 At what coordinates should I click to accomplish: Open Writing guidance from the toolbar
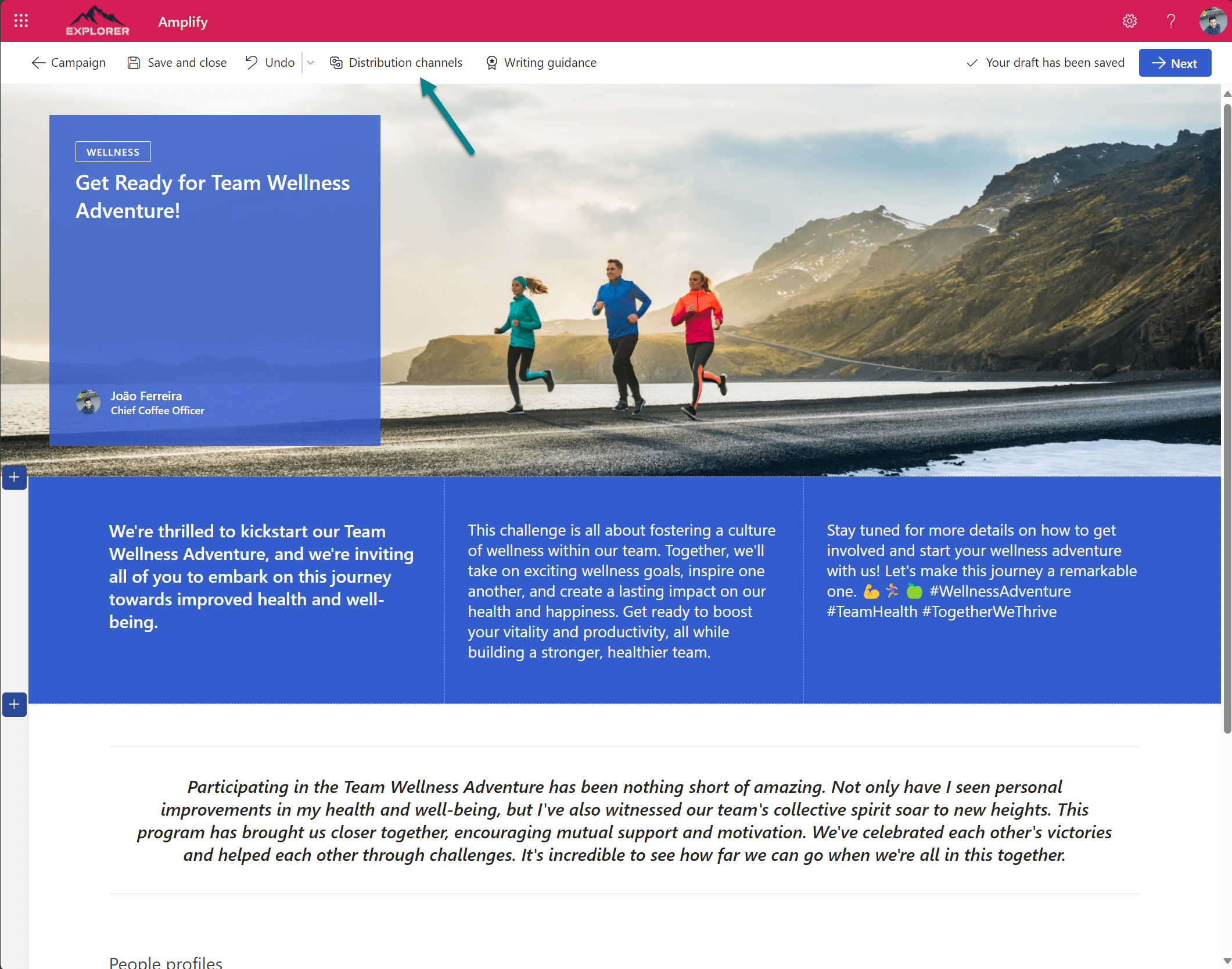pyautogui.click(x=541, y=62)
